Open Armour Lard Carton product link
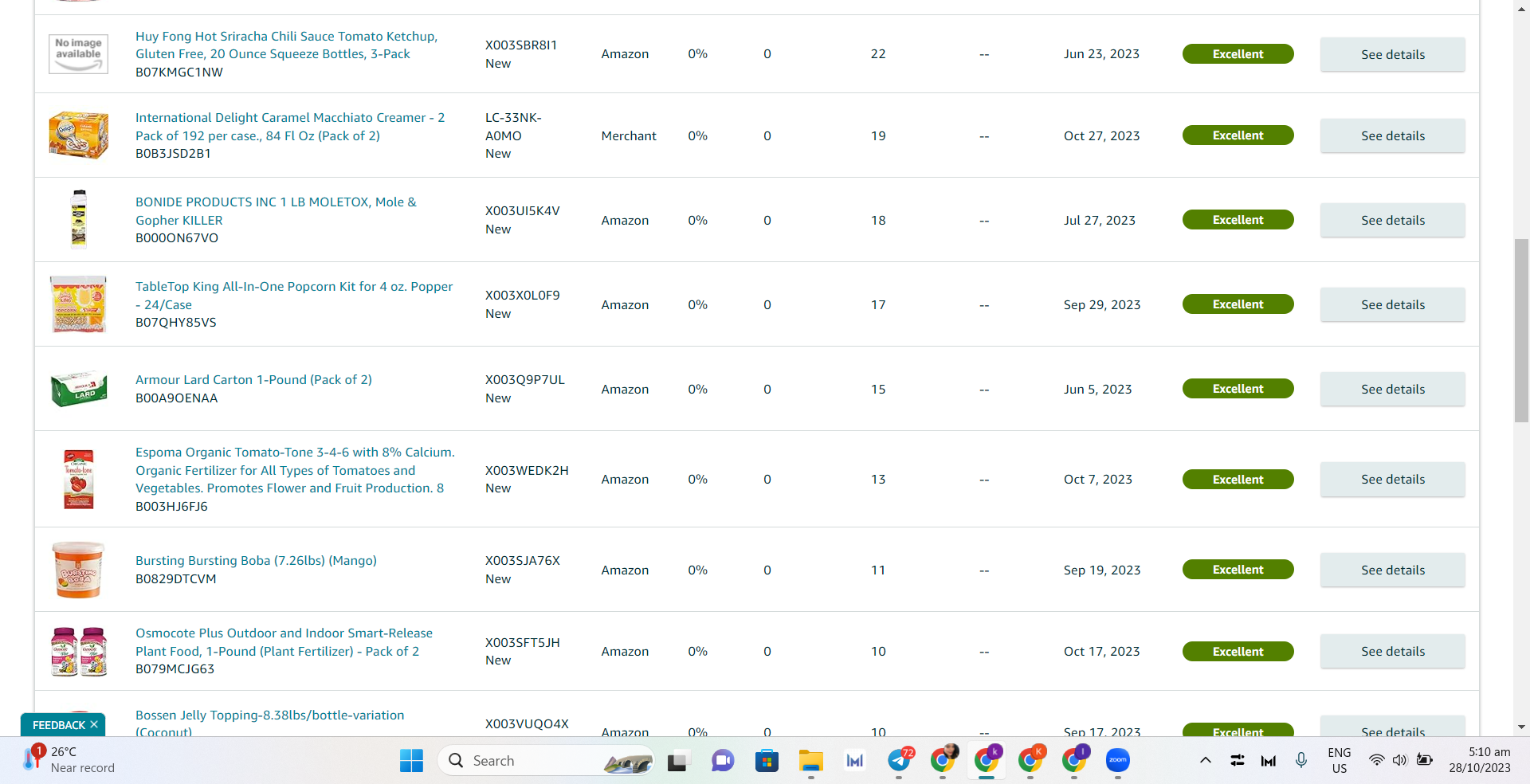The width and height of the screenshot is (1530, 784). pyautogui.click(x=253, y=380)
